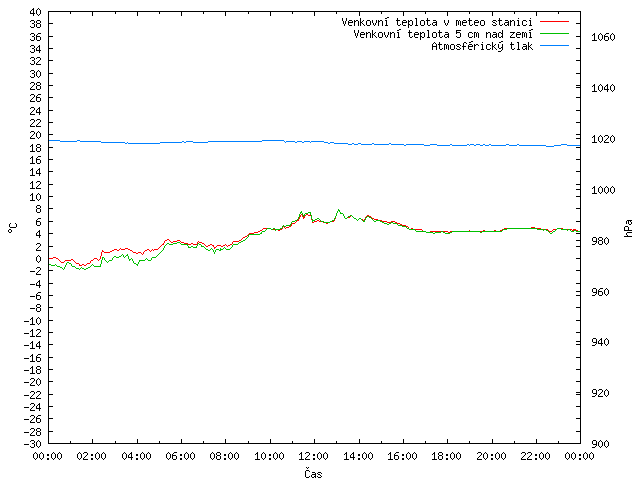The image size is (640, 480).
Task: Click the '18:00' time axis label
Action: click(447, 456)
